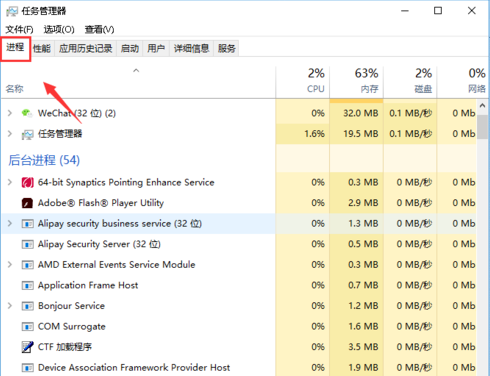Open the 文件(F) menu
The height and width of the screenshot is (376, 490).
[x=19, y=29]
